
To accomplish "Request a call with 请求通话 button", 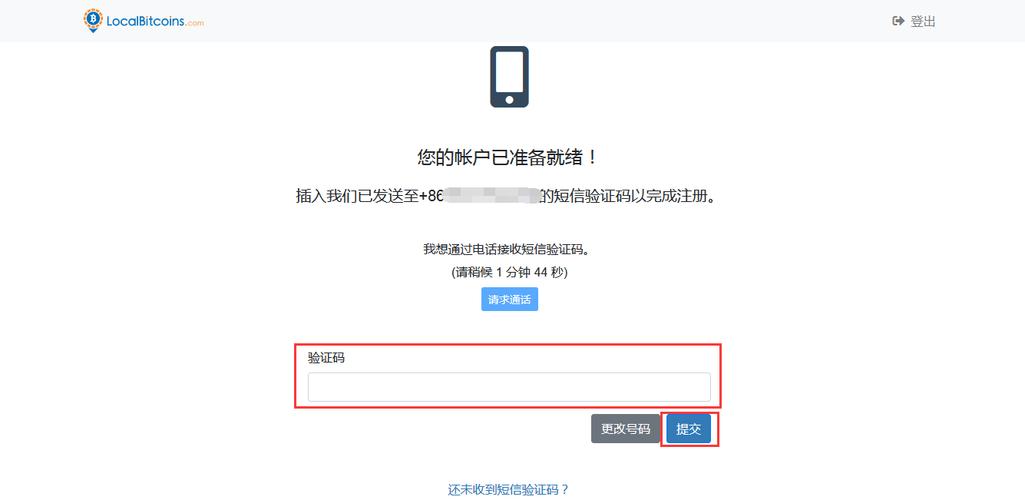I will point(509,299).
